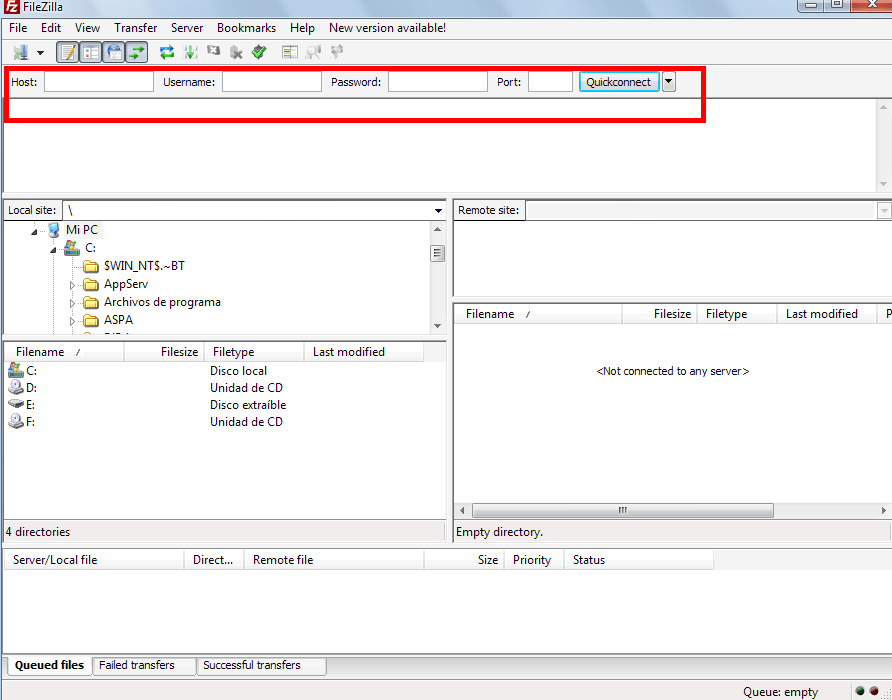
Task: Toggle the local directory tree display
Action: [x=90, y=52]
